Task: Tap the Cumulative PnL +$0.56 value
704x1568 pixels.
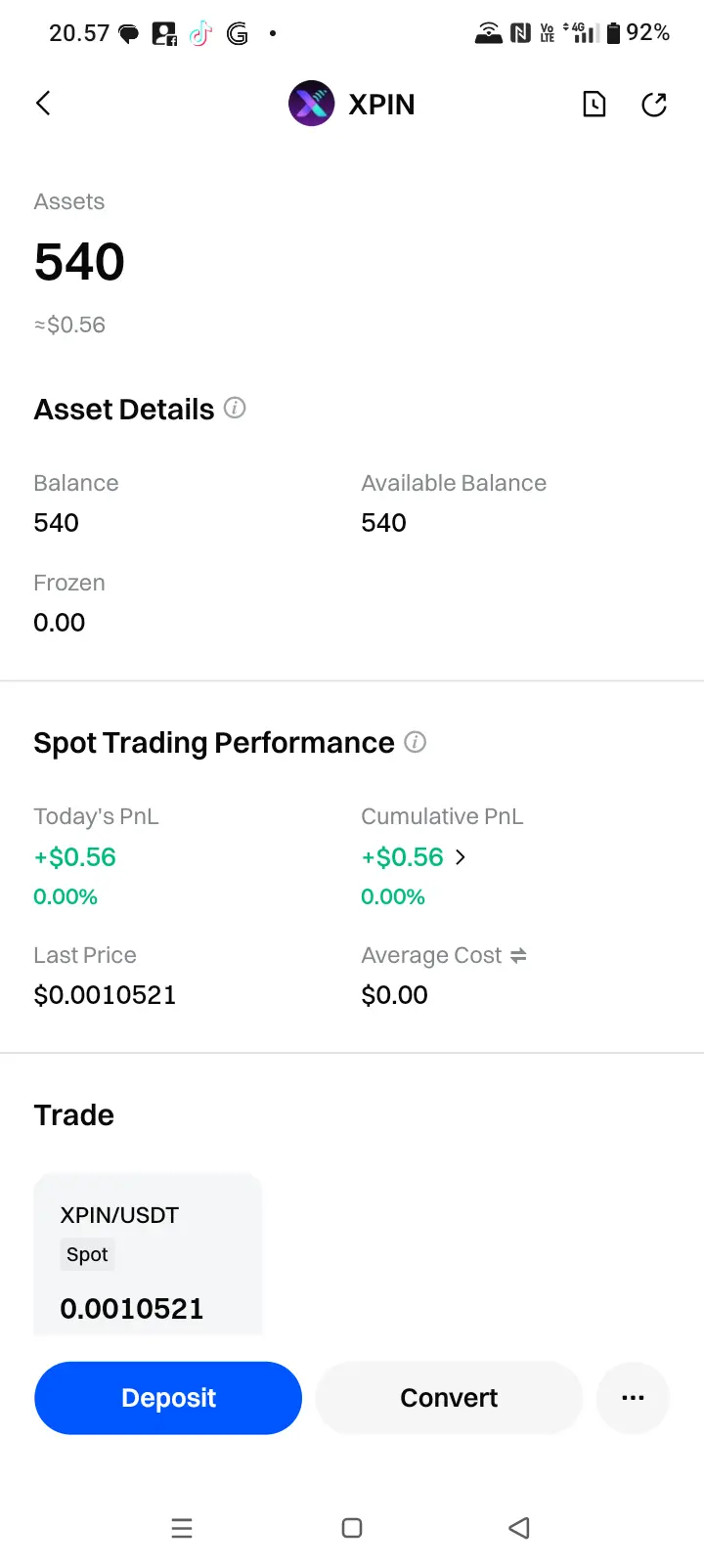Action: [x=403, y=857]
